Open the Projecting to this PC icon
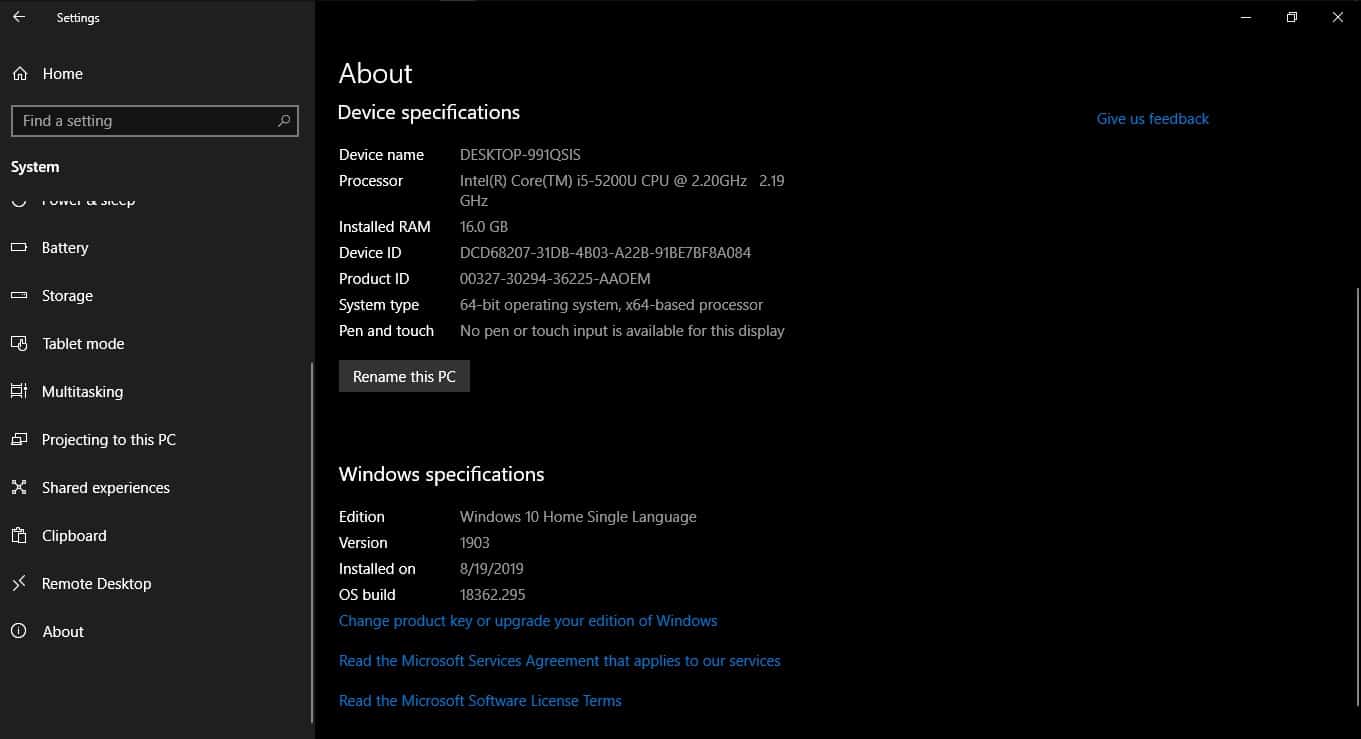Image resolution: width=1361 pixels, height=739 pixels. pos(19,440)
